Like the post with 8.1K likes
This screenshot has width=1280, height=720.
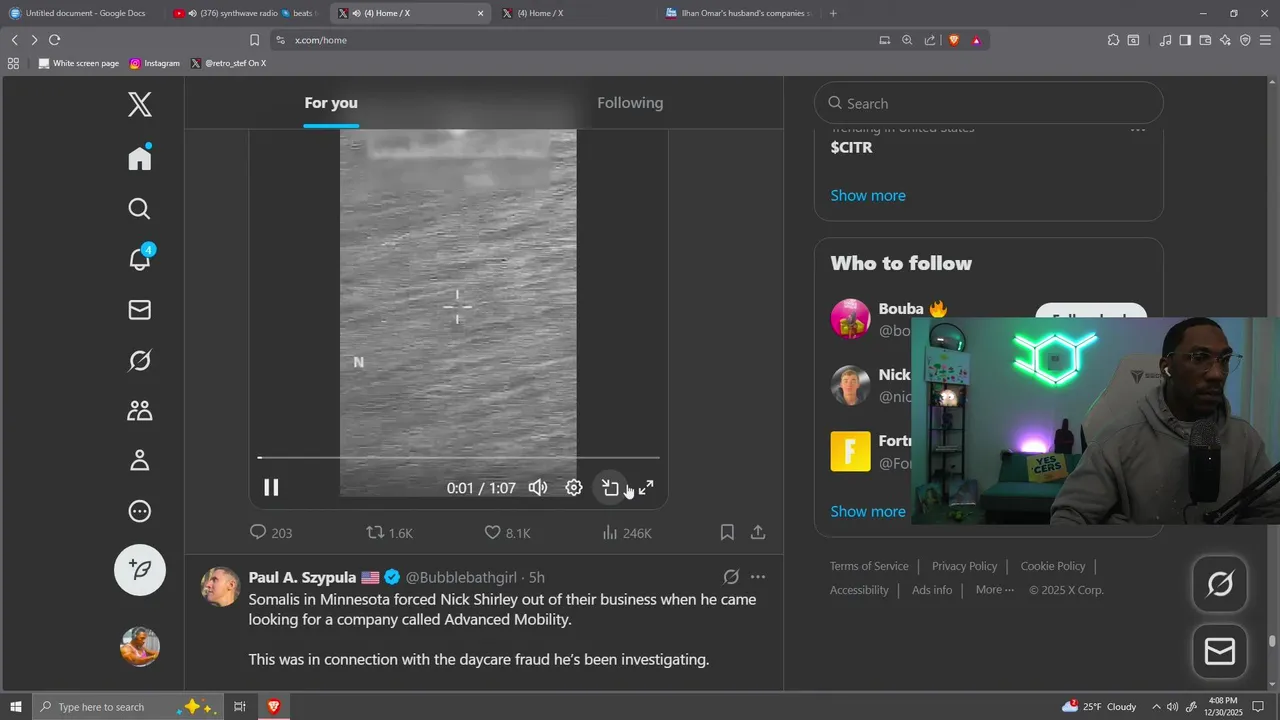pyautogui.click(x=507, y=533)
